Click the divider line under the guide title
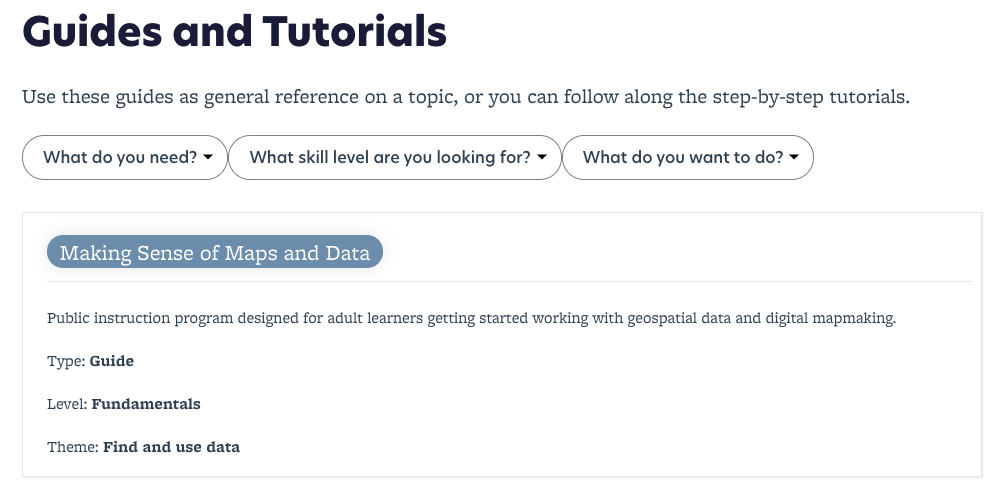 510,281
